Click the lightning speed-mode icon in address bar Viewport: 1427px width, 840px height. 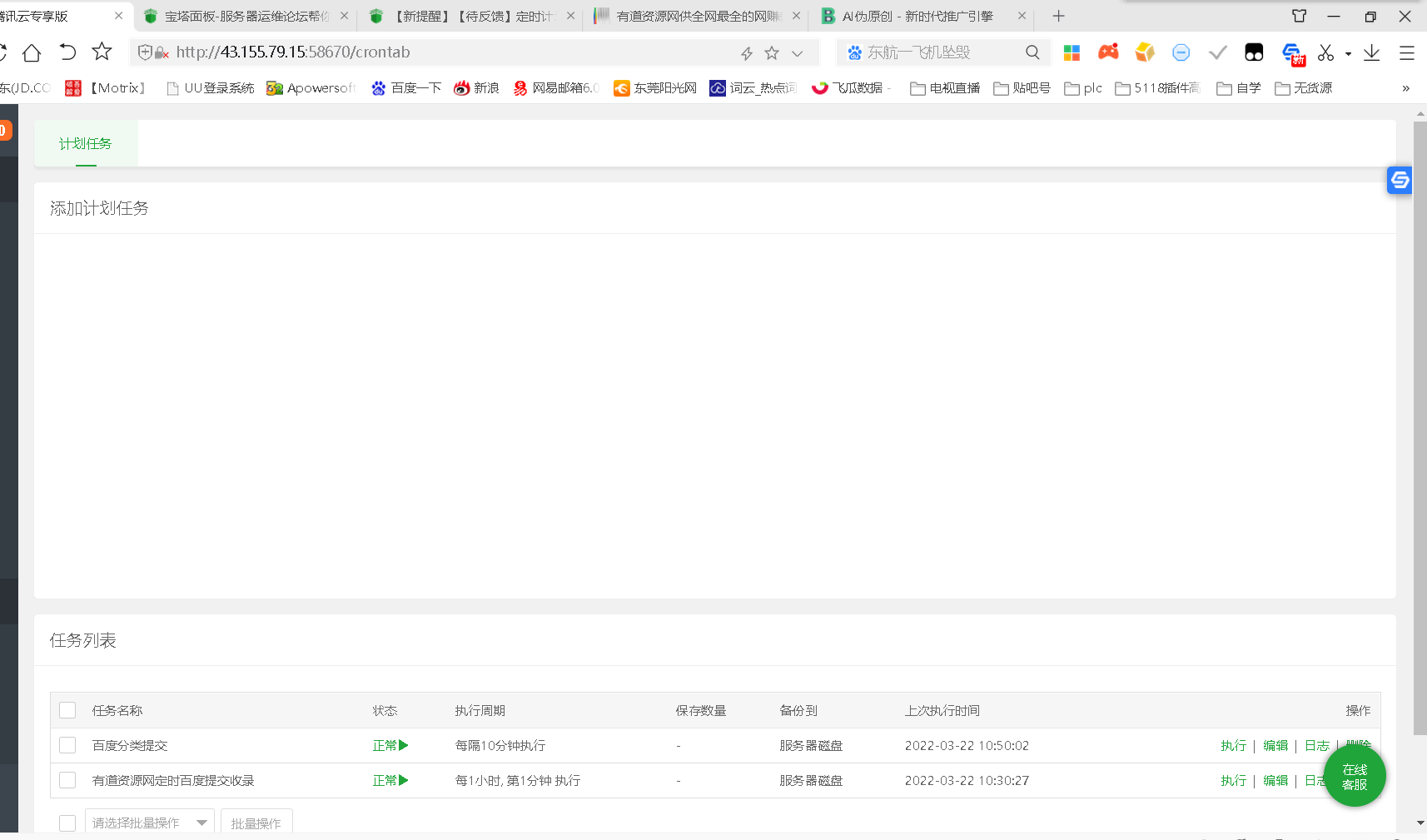747,53
